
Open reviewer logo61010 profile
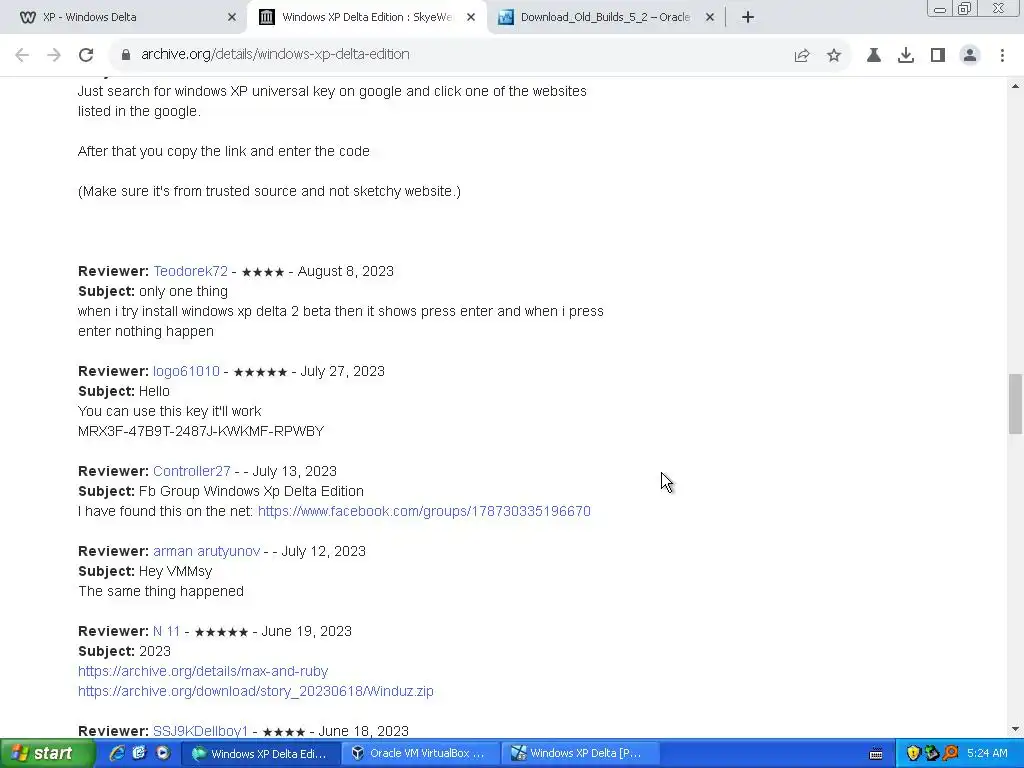[x=186, y=371]
